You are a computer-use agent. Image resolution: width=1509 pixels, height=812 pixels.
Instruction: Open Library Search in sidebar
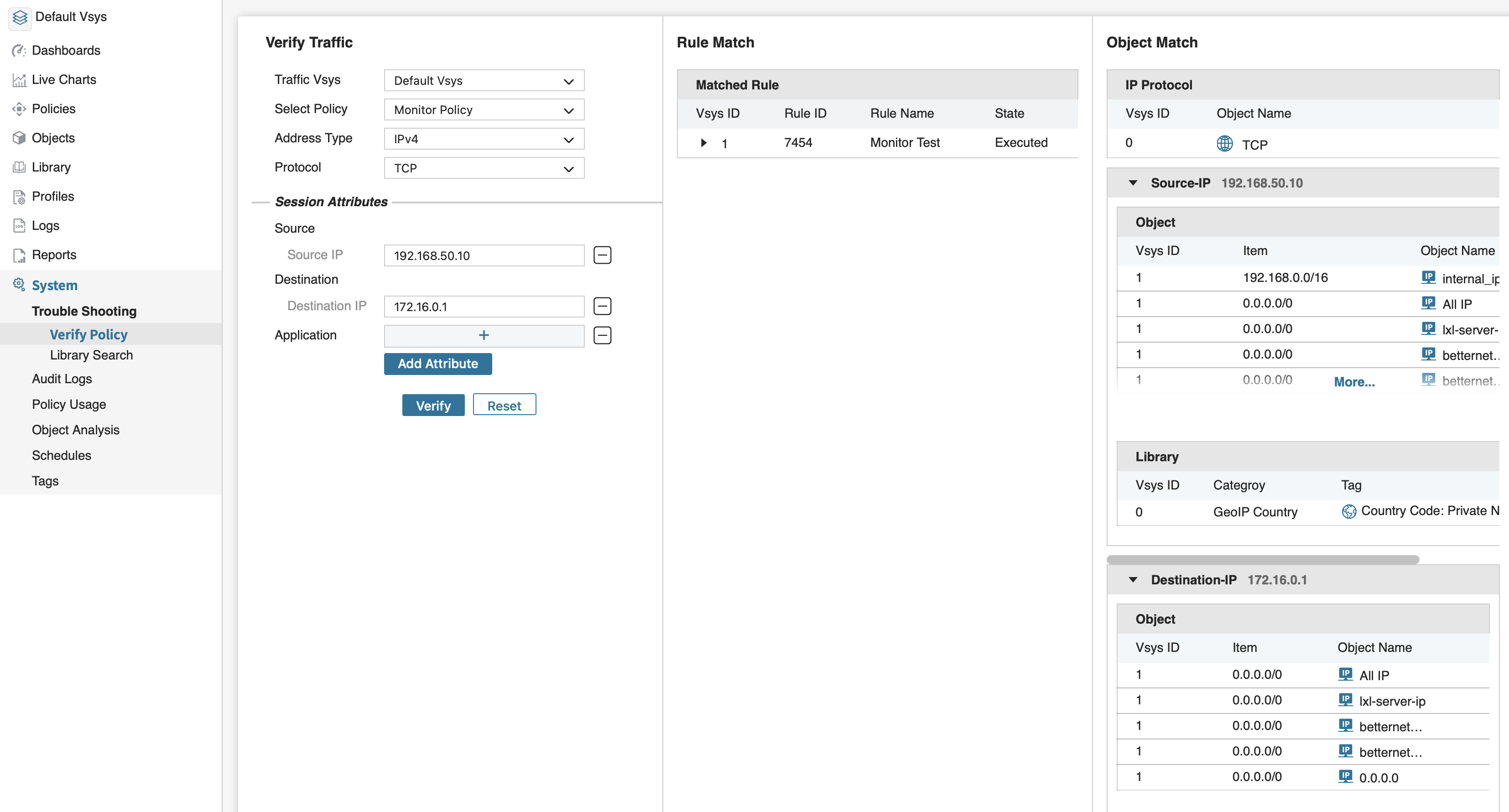coord(91,356)
